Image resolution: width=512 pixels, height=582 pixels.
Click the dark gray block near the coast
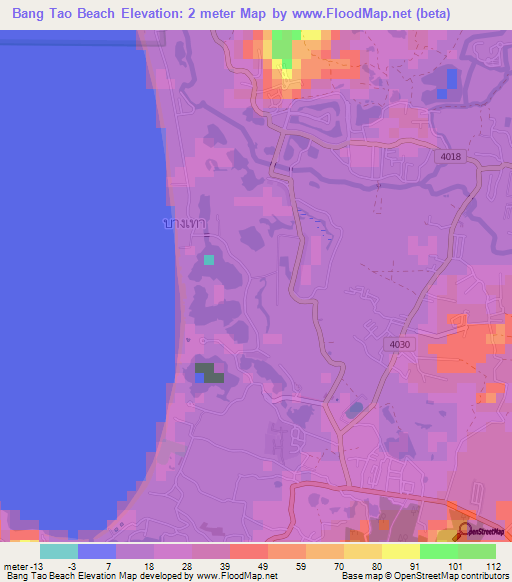pos(209,373)
